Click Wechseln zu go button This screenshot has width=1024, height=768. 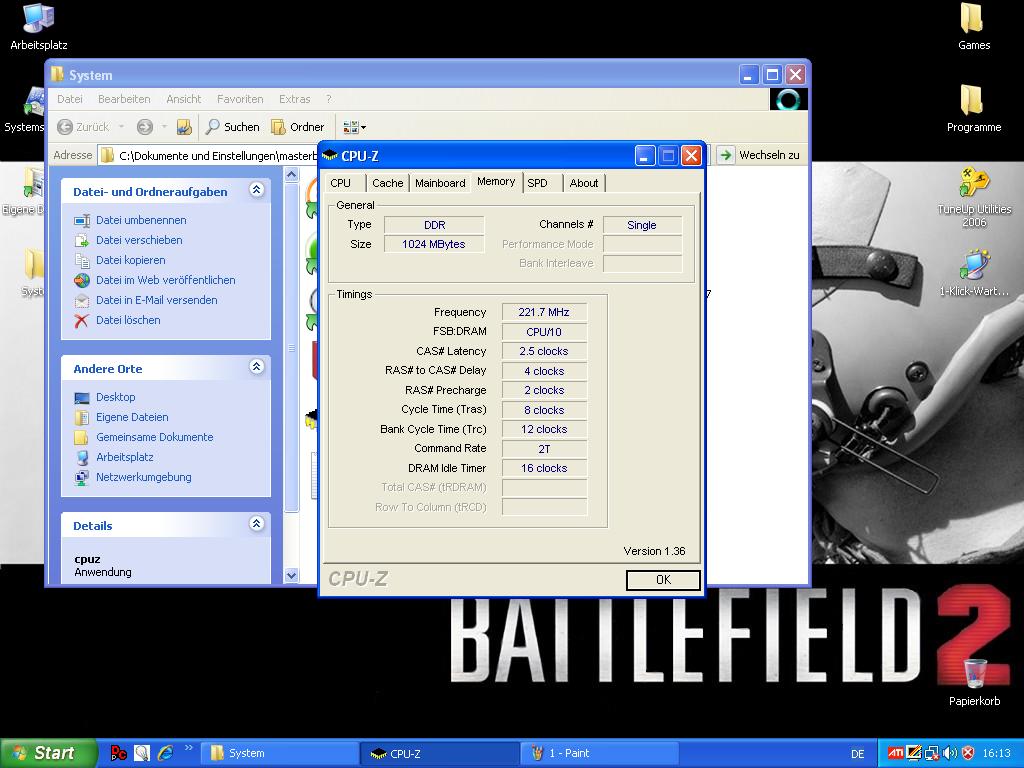[x=758, y=155]
